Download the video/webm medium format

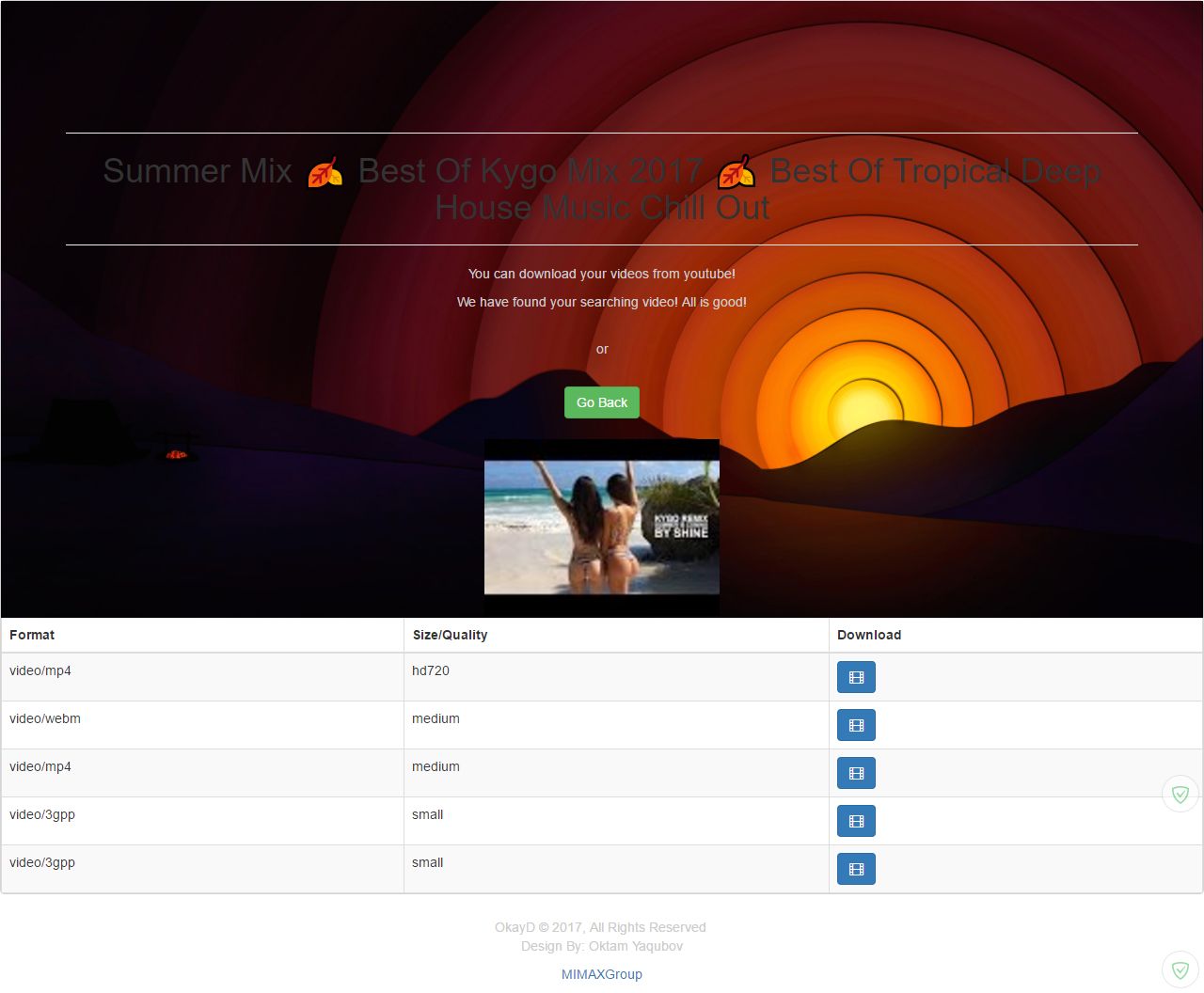pyautogui.click(x=856, y=725)
